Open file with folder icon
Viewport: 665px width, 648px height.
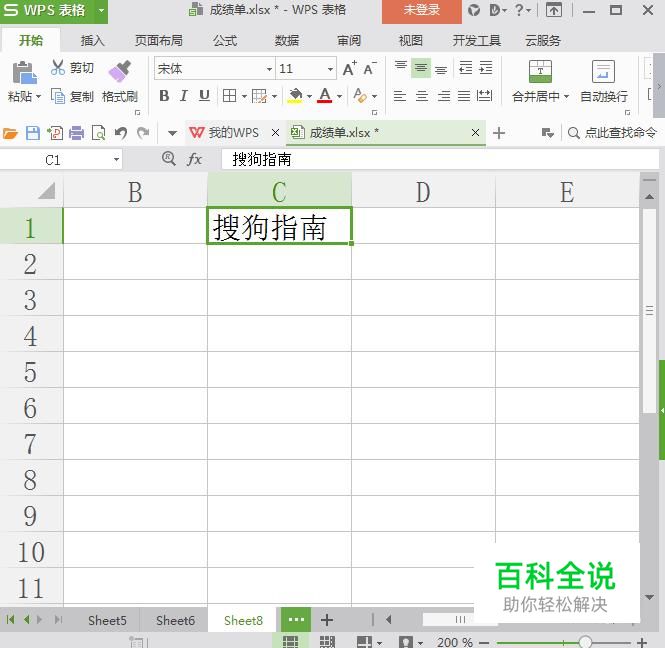tap(10, 134)
